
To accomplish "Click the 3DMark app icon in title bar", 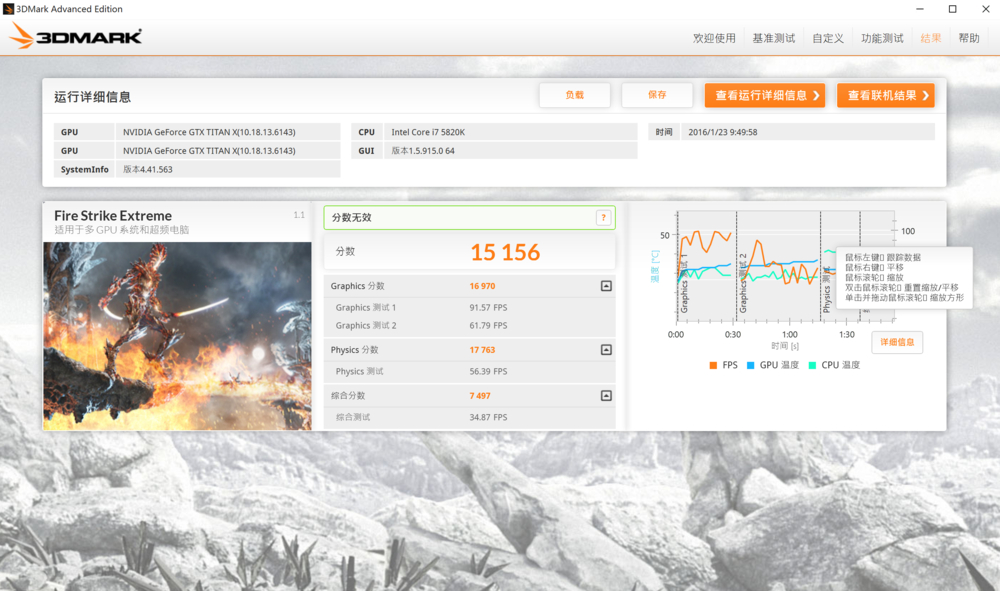I will pos(8,9).
